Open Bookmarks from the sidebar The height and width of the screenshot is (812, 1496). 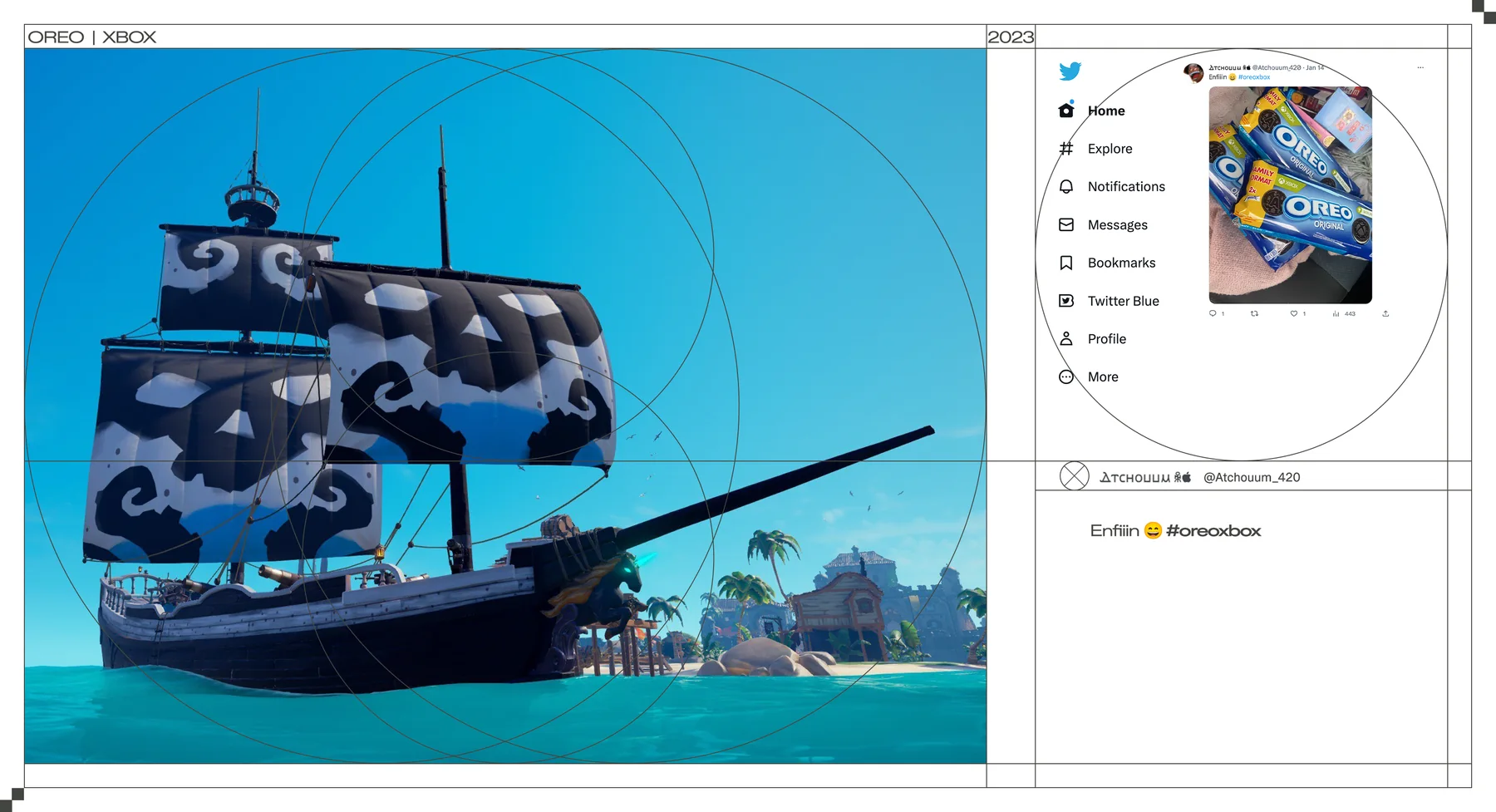pos(1121,263)
